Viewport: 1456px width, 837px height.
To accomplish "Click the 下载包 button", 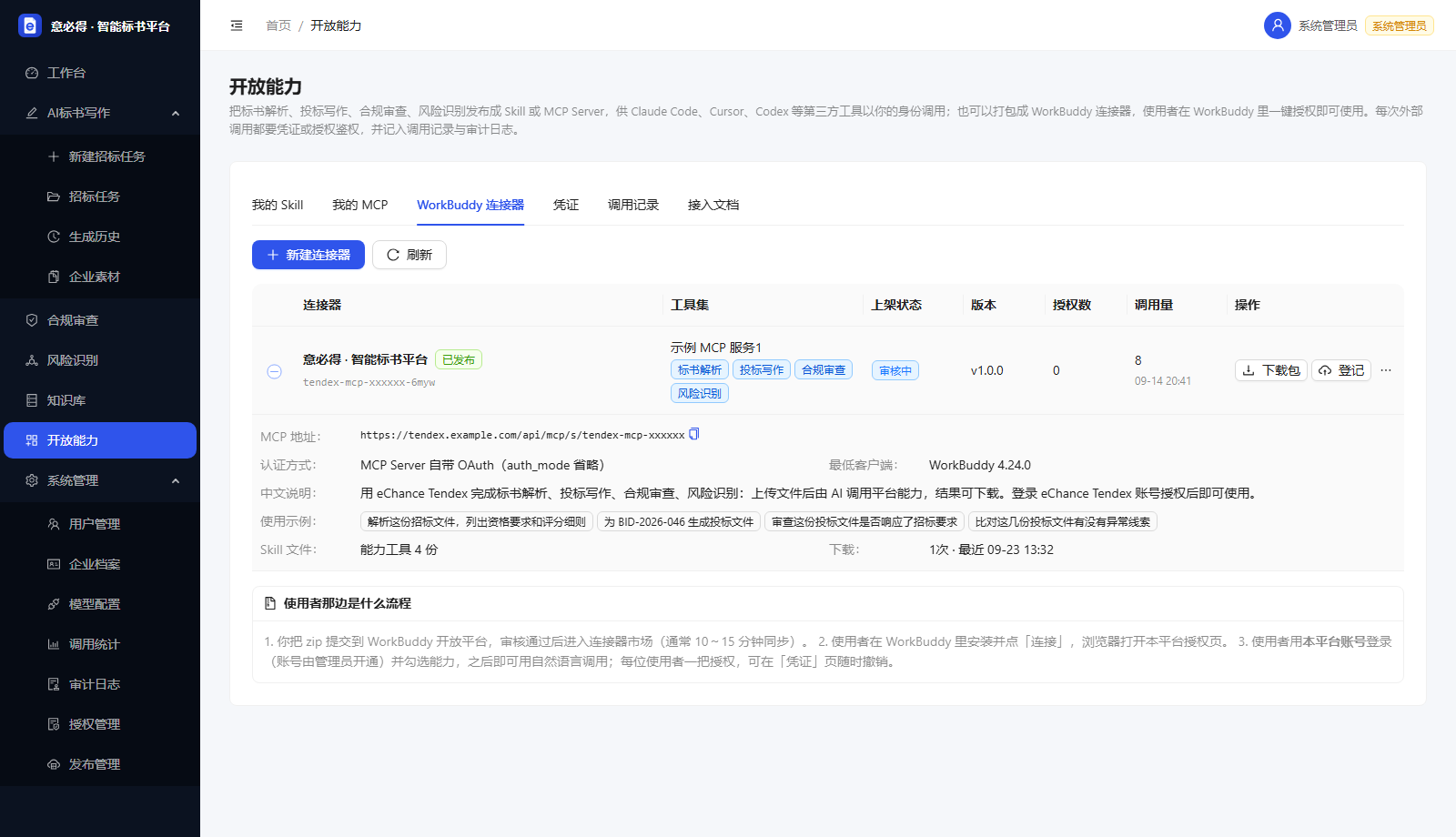I will [x=1271, y=370].
